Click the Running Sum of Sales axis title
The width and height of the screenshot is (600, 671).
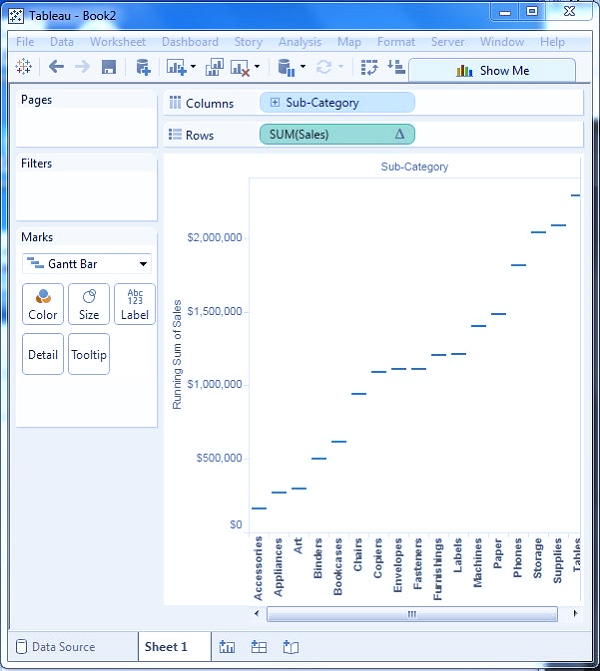coord(177,354)
